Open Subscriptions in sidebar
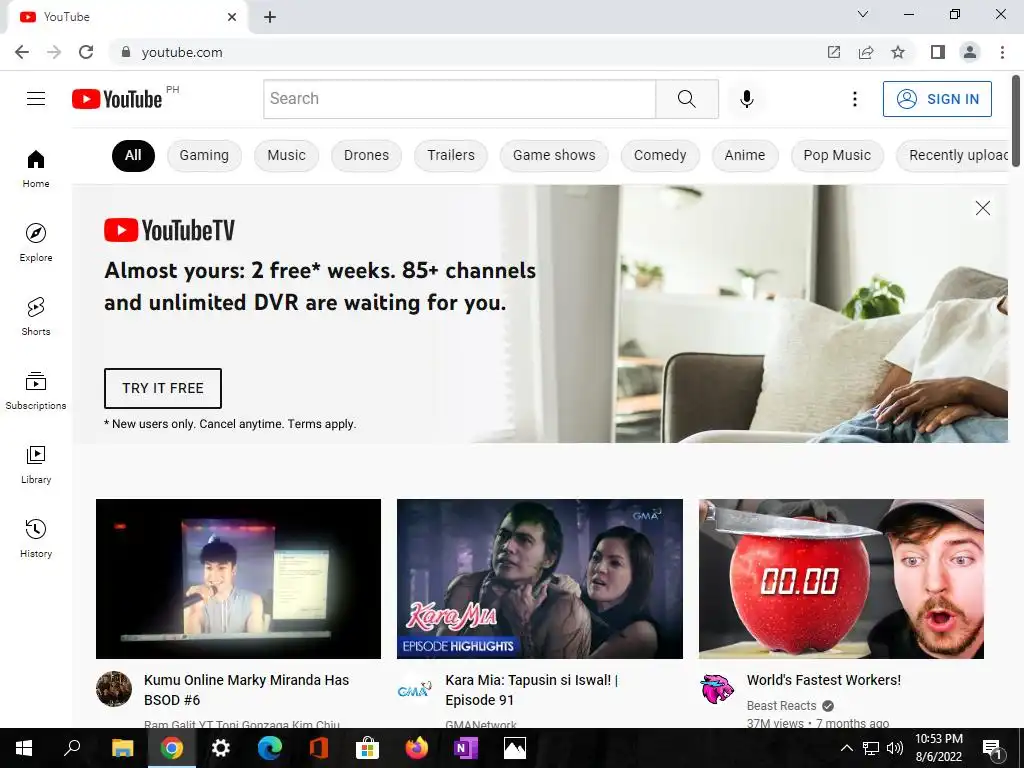Screen dimensions: 1024x768 [x=36, y=390]
